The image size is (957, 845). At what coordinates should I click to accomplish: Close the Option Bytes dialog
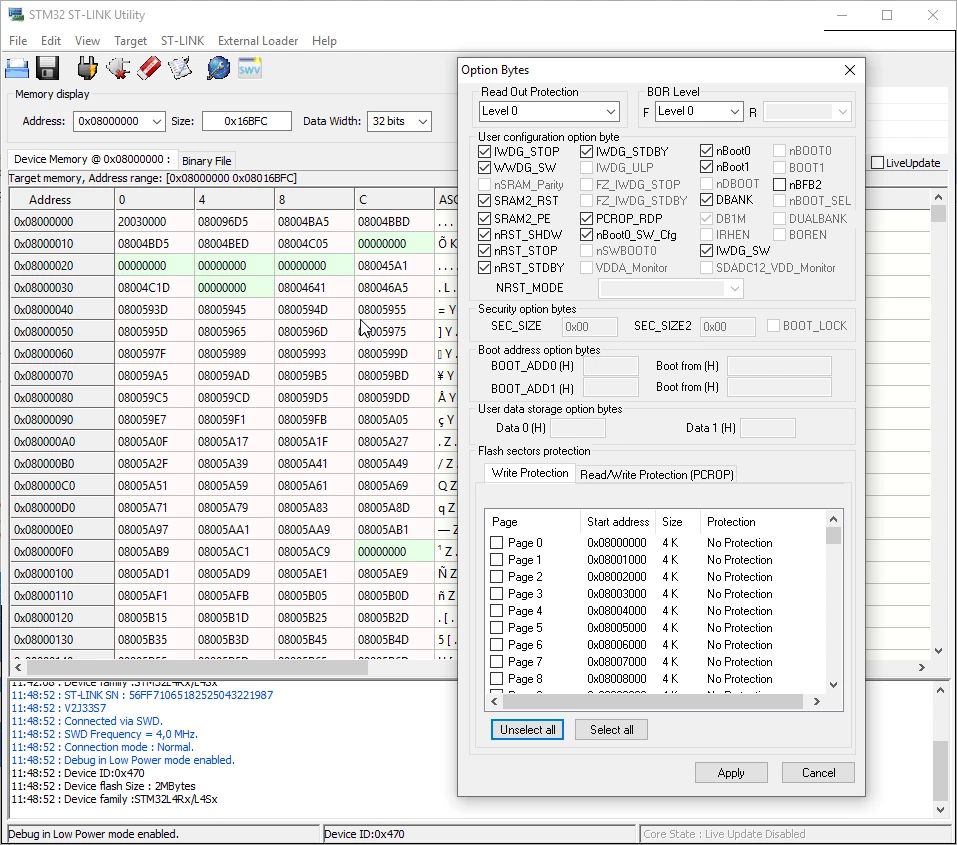850,70
